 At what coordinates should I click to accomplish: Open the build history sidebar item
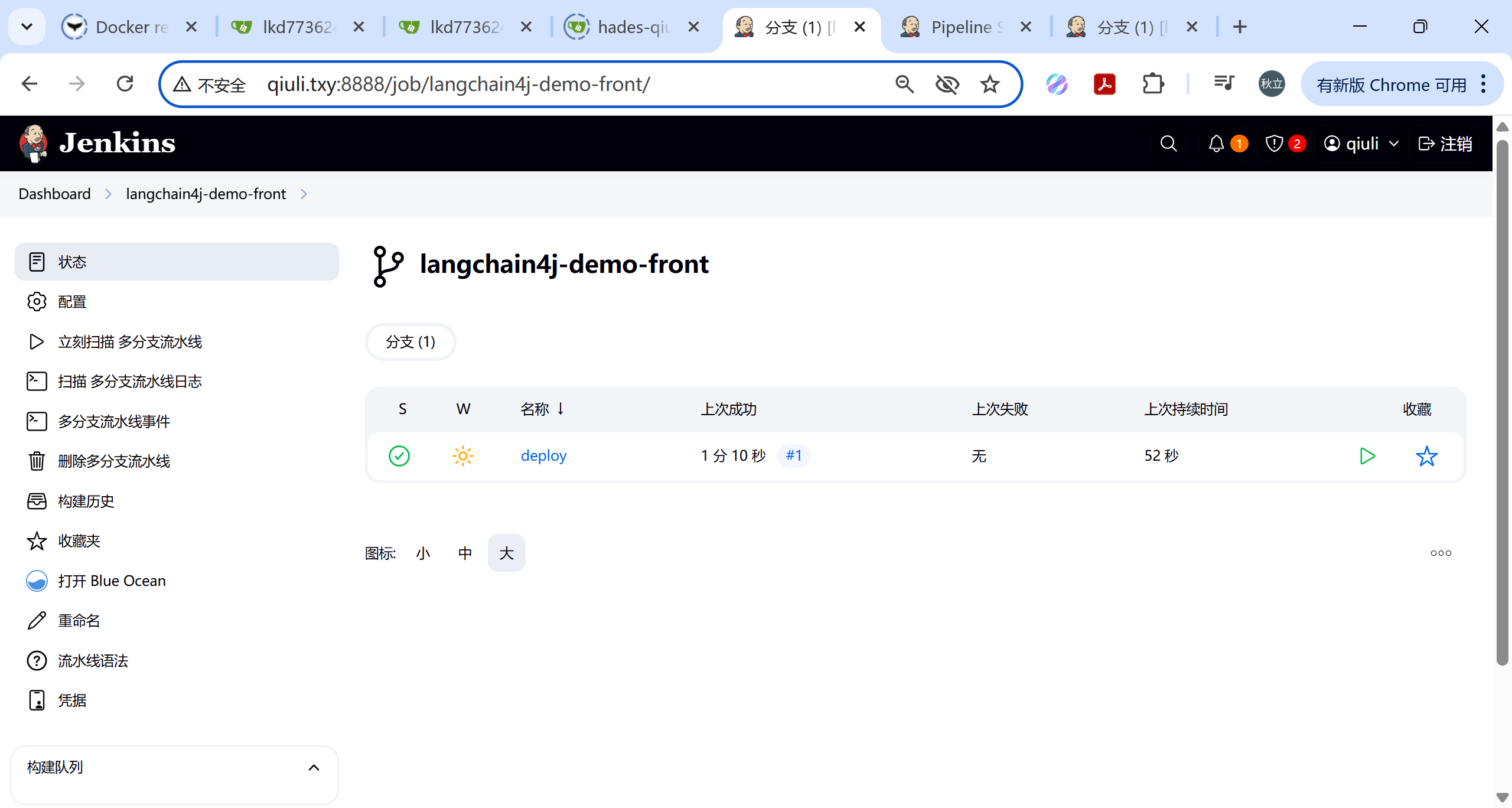click(x=86, y=501)
